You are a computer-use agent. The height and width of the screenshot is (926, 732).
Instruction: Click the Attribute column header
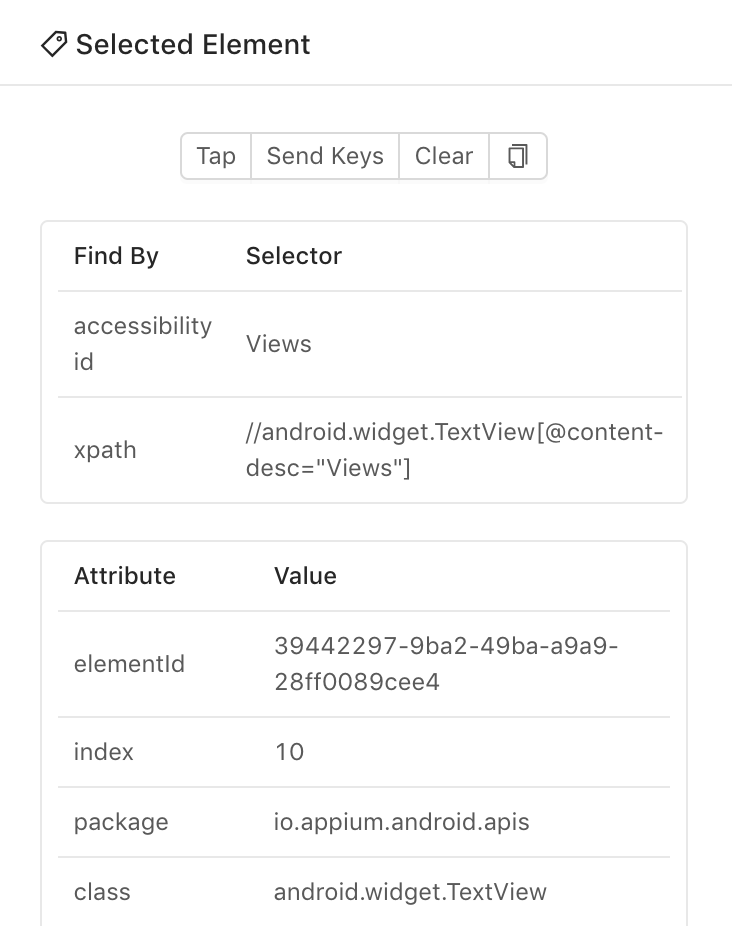tap(125, 576)
